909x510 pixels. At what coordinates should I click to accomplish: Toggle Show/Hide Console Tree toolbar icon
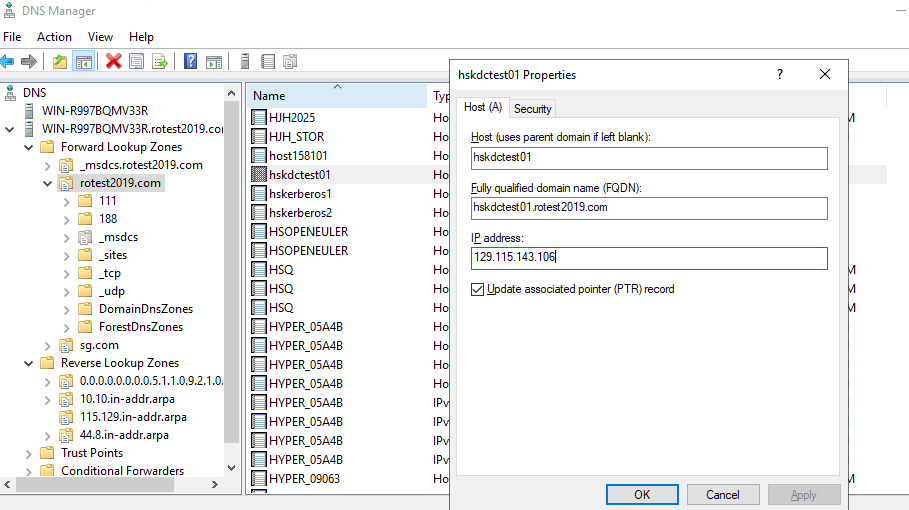[83, 61]
